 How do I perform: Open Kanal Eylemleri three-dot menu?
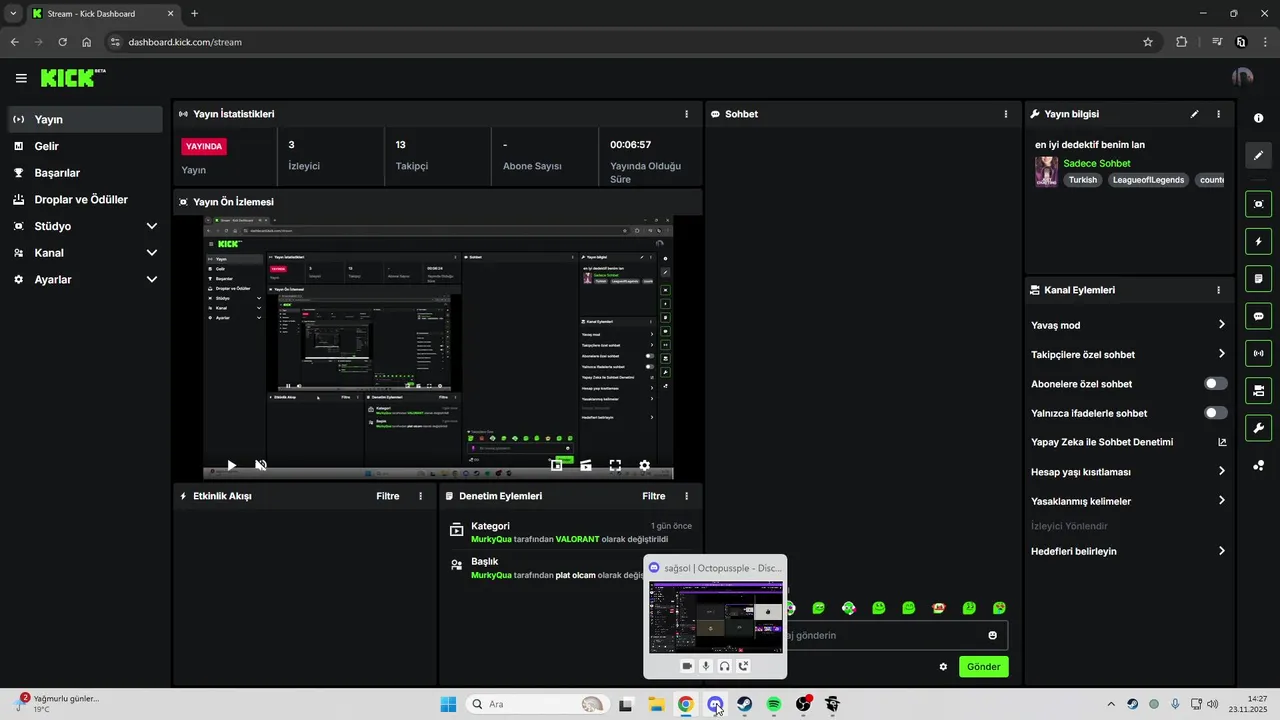[x=1218, y=290]
